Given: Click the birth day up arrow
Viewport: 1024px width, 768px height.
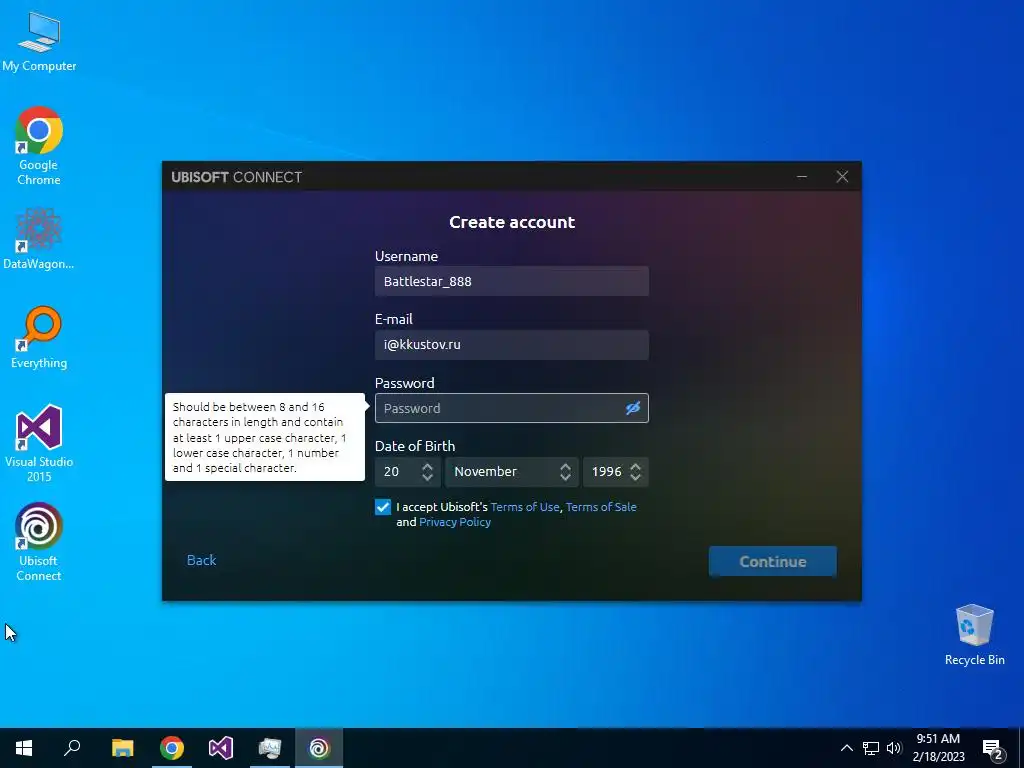Looking at the screenshot, I should (427, 466).
